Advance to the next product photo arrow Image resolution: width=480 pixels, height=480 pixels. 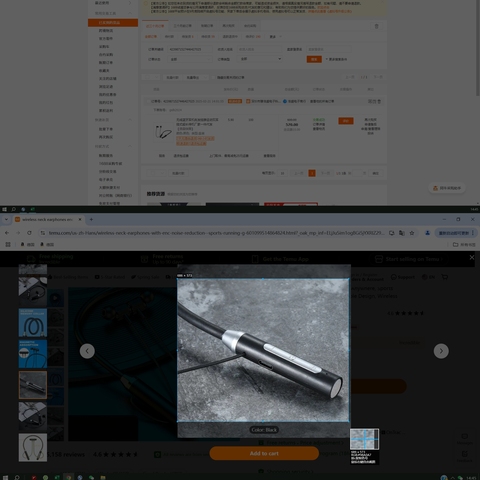441,351
